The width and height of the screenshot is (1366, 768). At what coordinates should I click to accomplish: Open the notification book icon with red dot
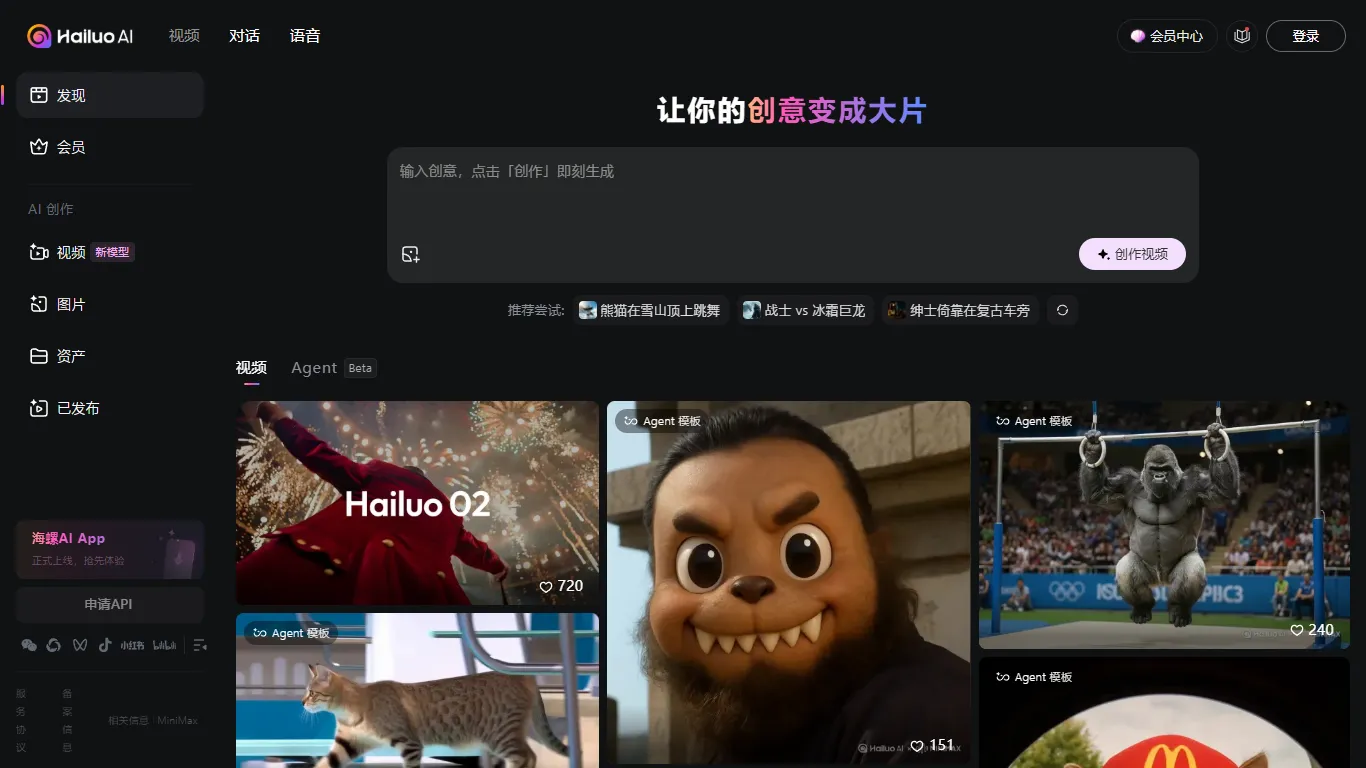coord(1241,35)
